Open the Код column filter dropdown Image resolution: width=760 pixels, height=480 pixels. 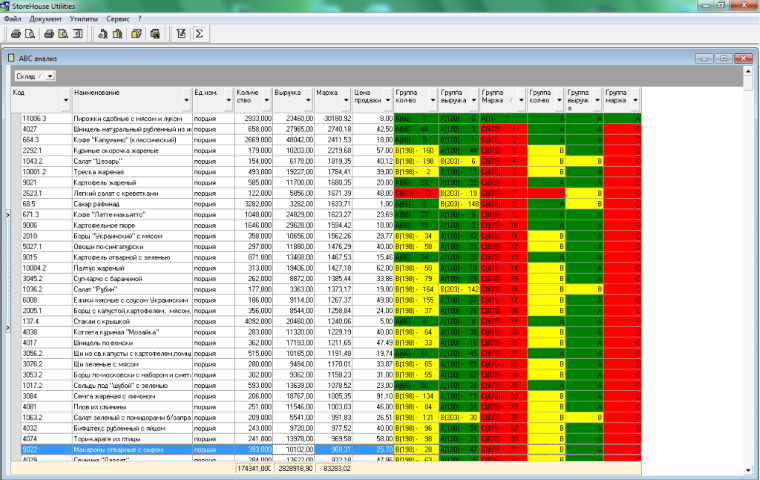(x=65, y=98)
